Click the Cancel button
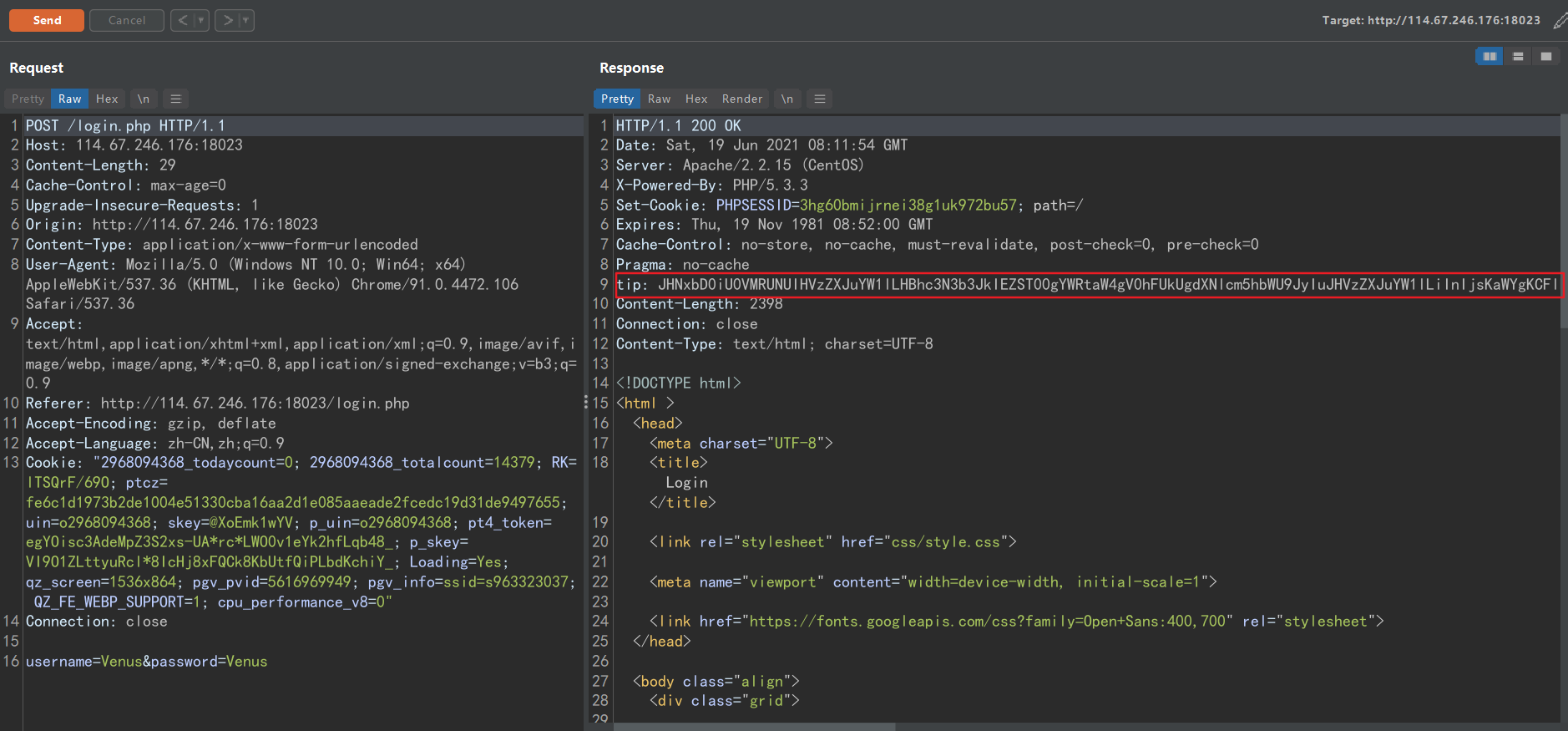This screenshot has height=731, width=1568. (127, 20)
